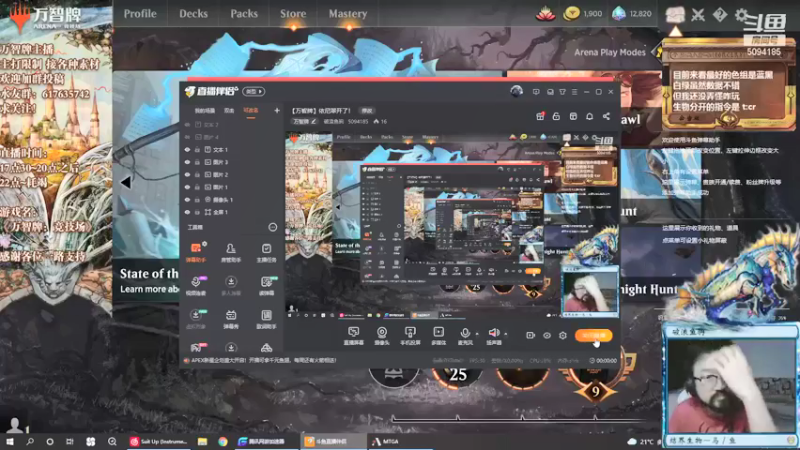The height and width of the screenshot is (450, 800).
Task: Open the Packs tab in MTG Arena
Action: [x=244, y=14]
